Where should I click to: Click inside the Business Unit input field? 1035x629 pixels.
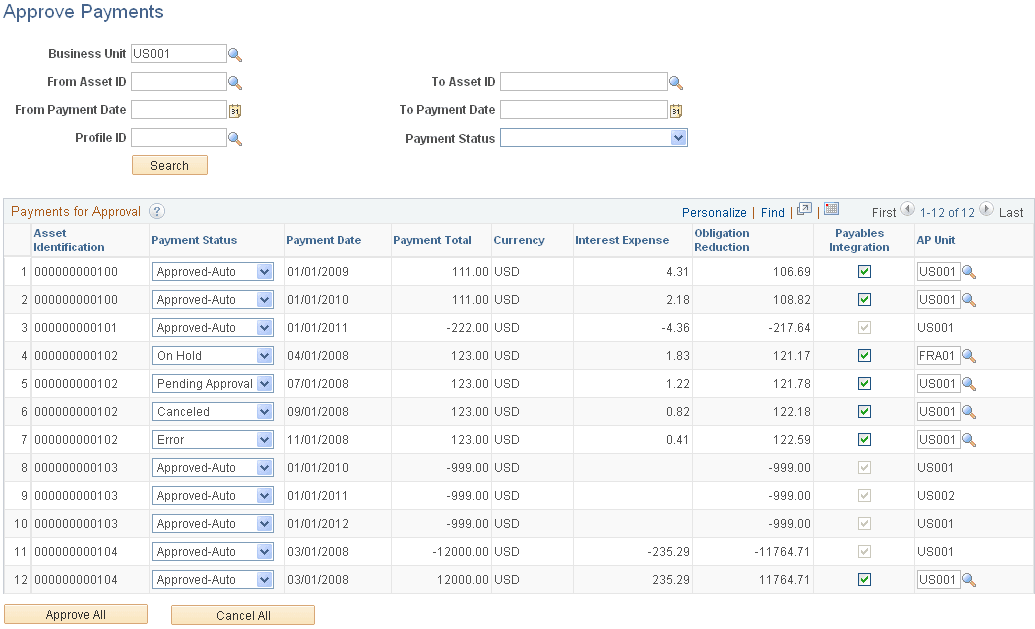178,54
